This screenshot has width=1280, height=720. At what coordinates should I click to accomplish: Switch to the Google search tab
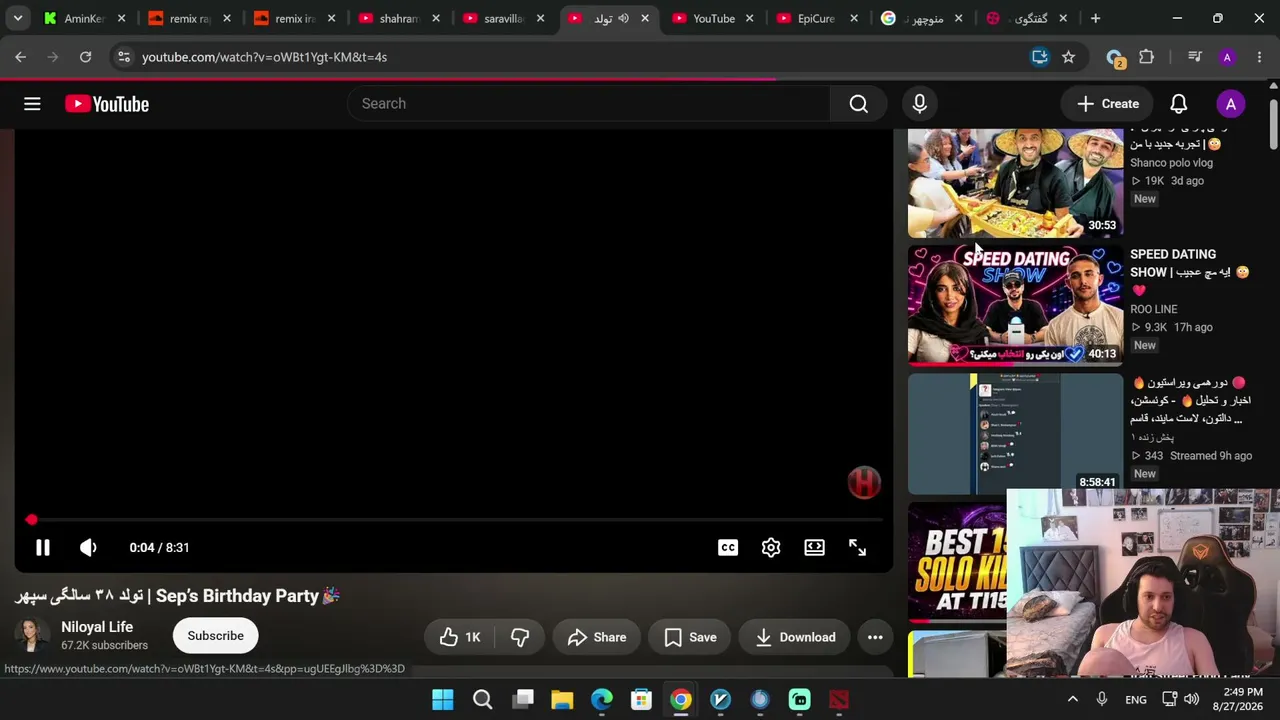click(920, 18)
